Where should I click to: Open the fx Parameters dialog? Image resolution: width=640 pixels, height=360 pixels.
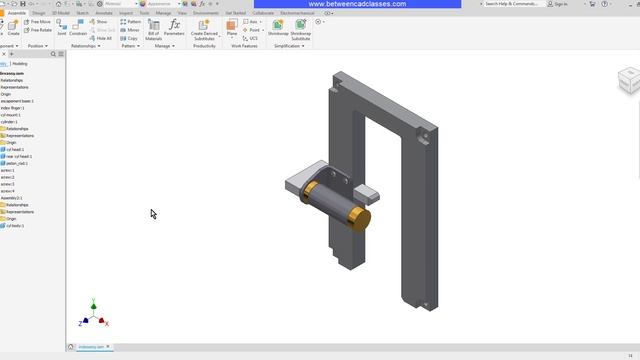[174, 27]
